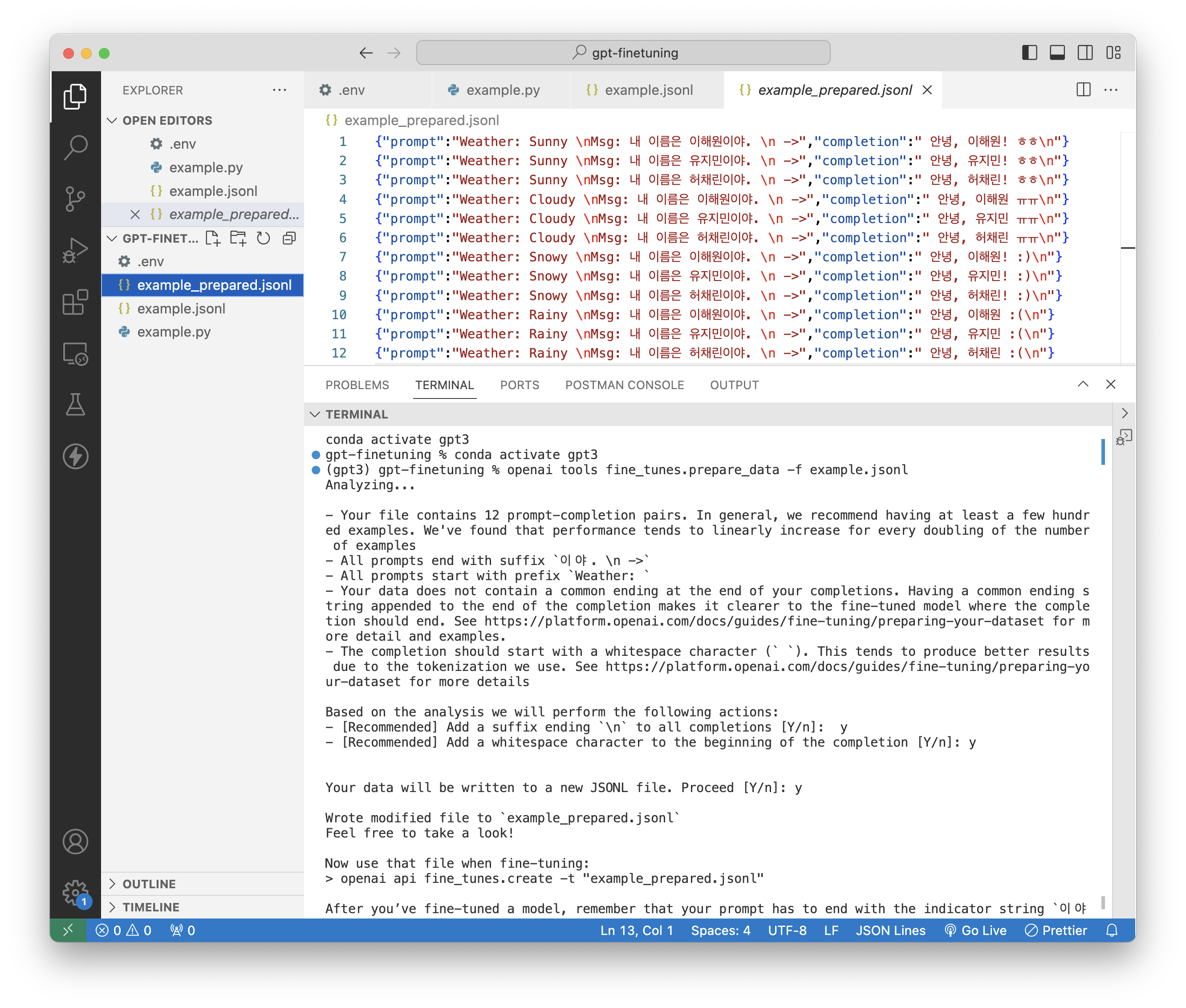Click the gpt-finetuning command center search box
Viewport: 1186px width, 1008px height.
click(623, 53)
